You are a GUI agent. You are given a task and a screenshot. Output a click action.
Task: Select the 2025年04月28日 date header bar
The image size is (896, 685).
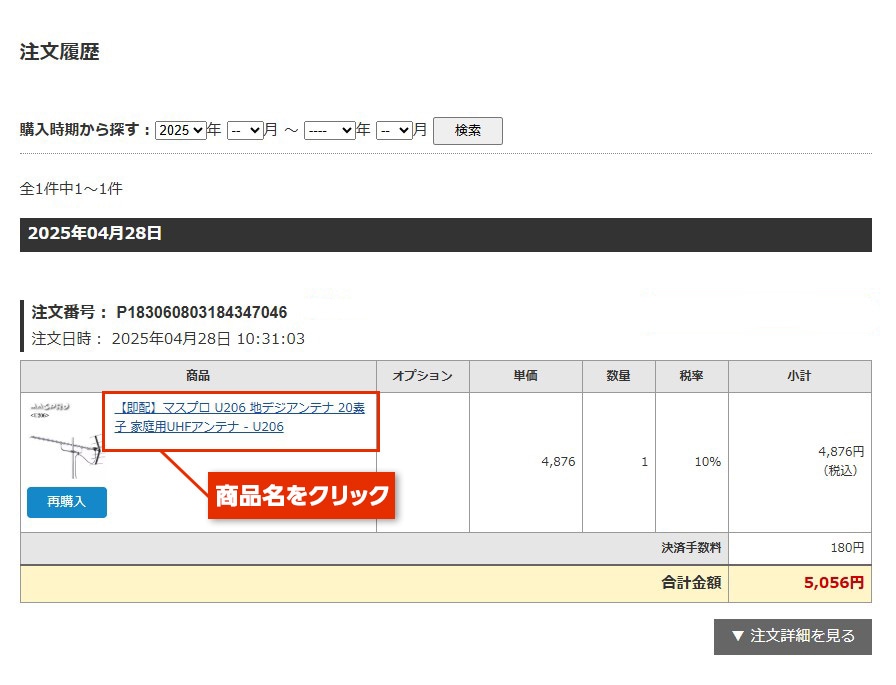[x=445, y=234]
